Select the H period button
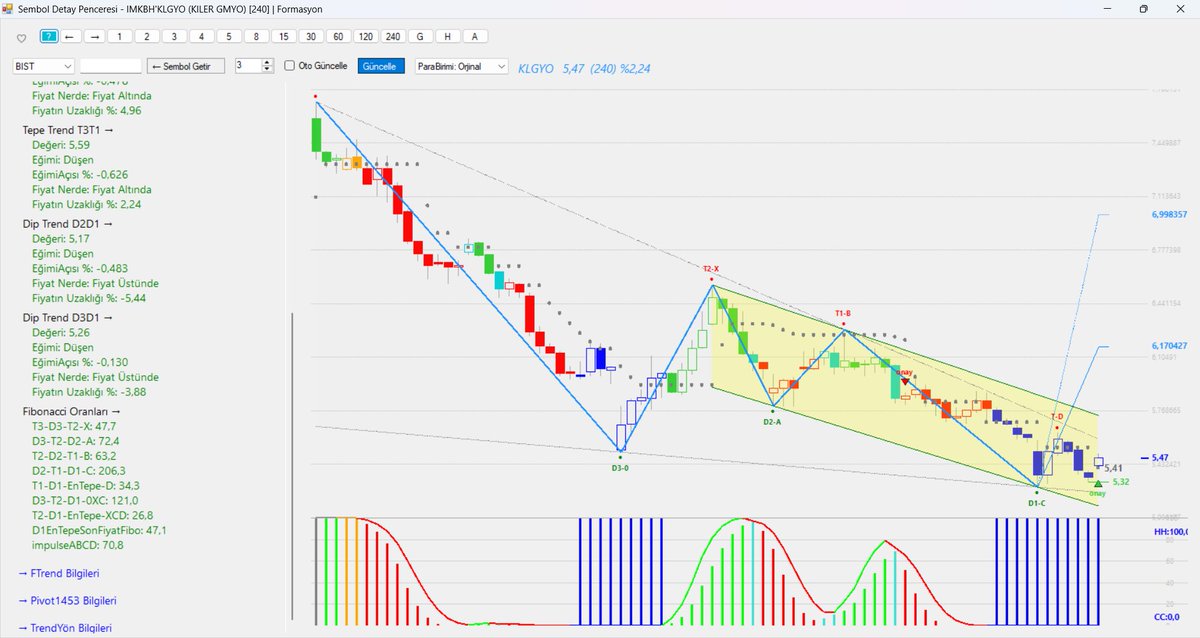The height and width of the screenshot is (638, 1200). [447, 36]
